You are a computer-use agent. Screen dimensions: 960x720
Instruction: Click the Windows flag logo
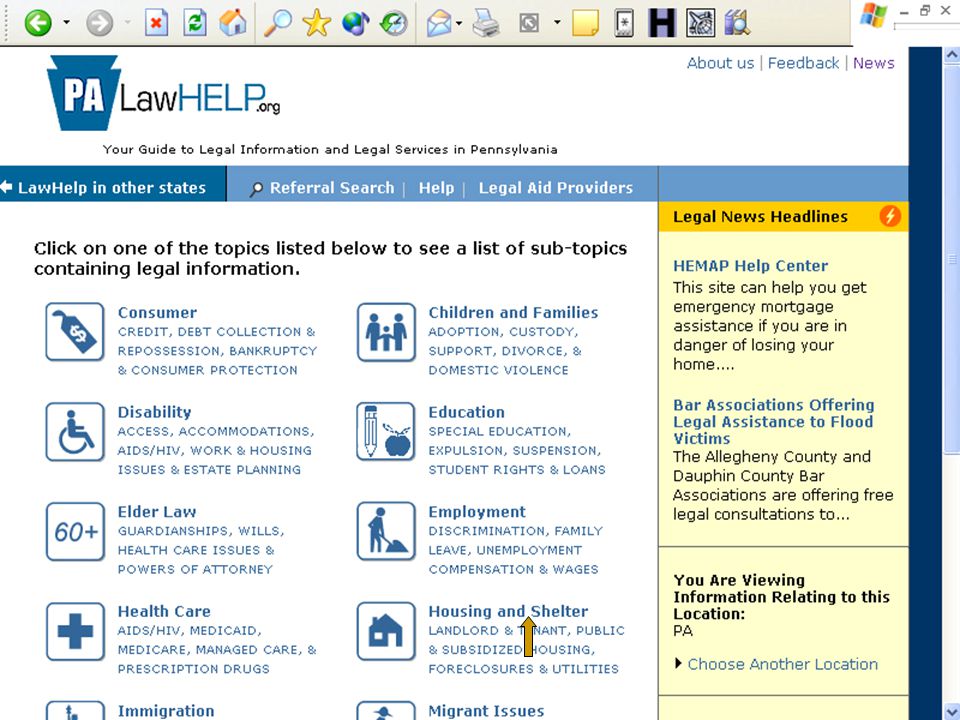(x=872, y=16)
